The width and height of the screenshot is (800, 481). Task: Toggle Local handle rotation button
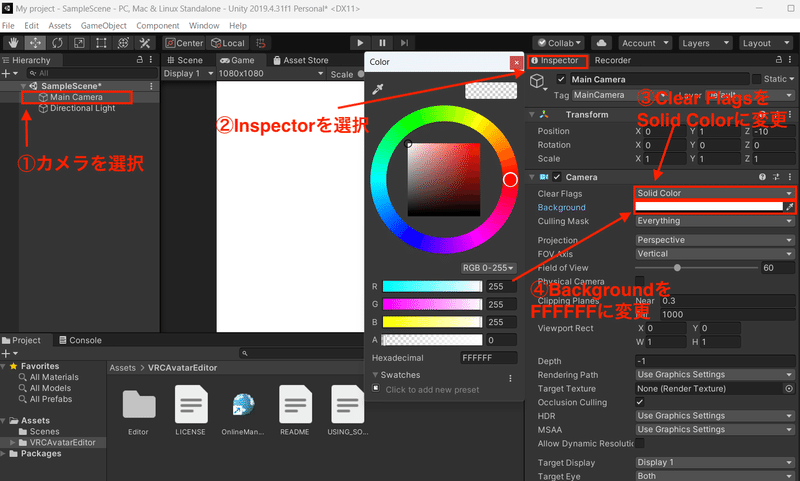point(228,43)
